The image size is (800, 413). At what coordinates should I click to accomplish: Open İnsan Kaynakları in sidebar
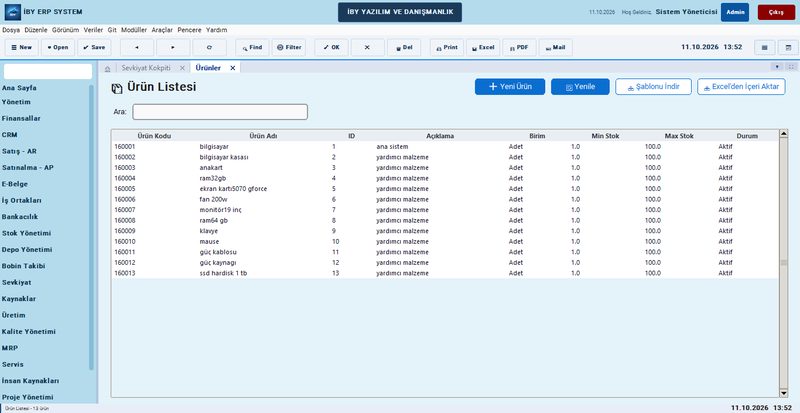[30, 381]
